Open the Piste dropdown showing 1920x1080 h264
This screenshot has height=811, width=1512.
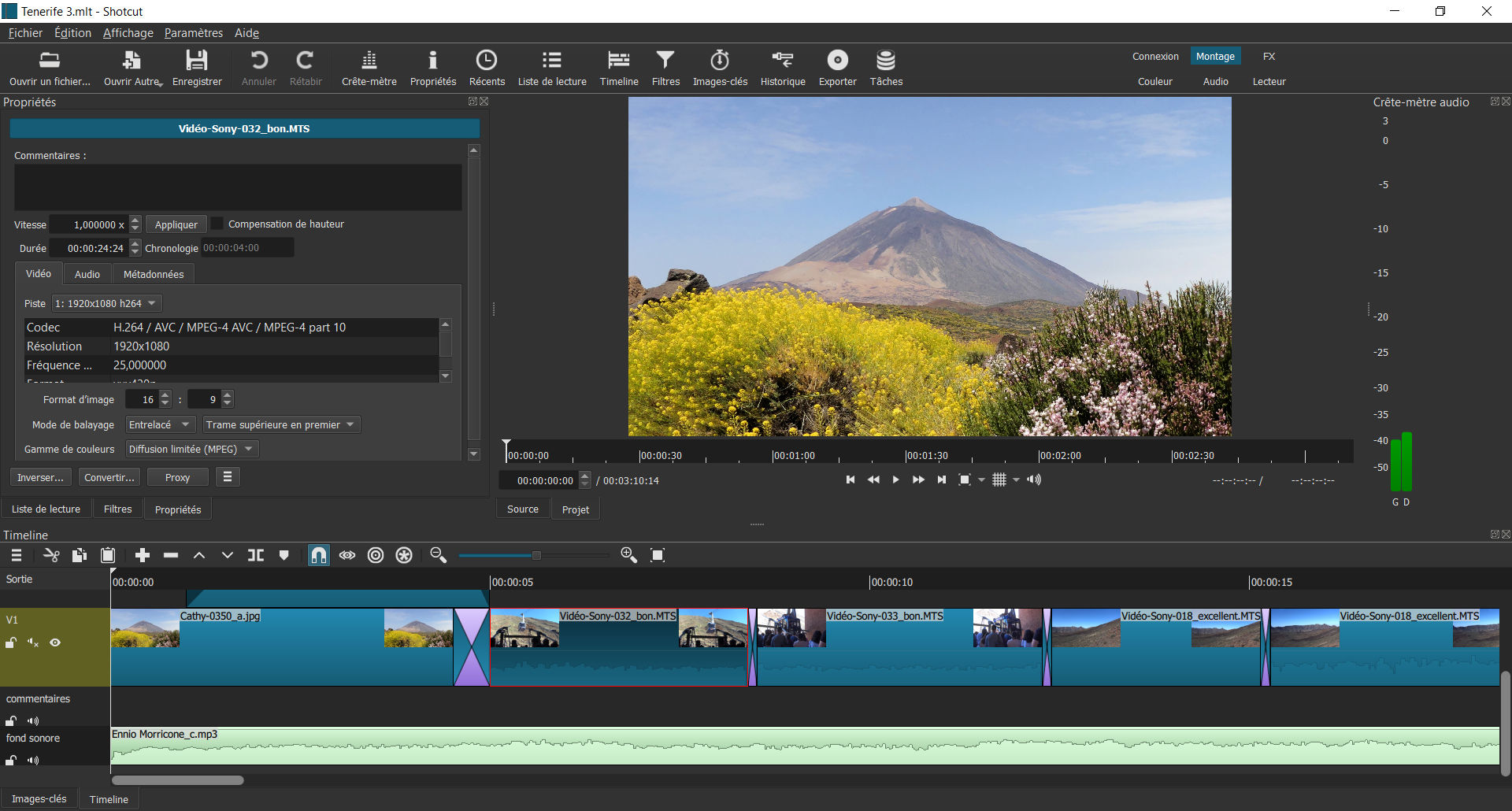coord(106,303)
